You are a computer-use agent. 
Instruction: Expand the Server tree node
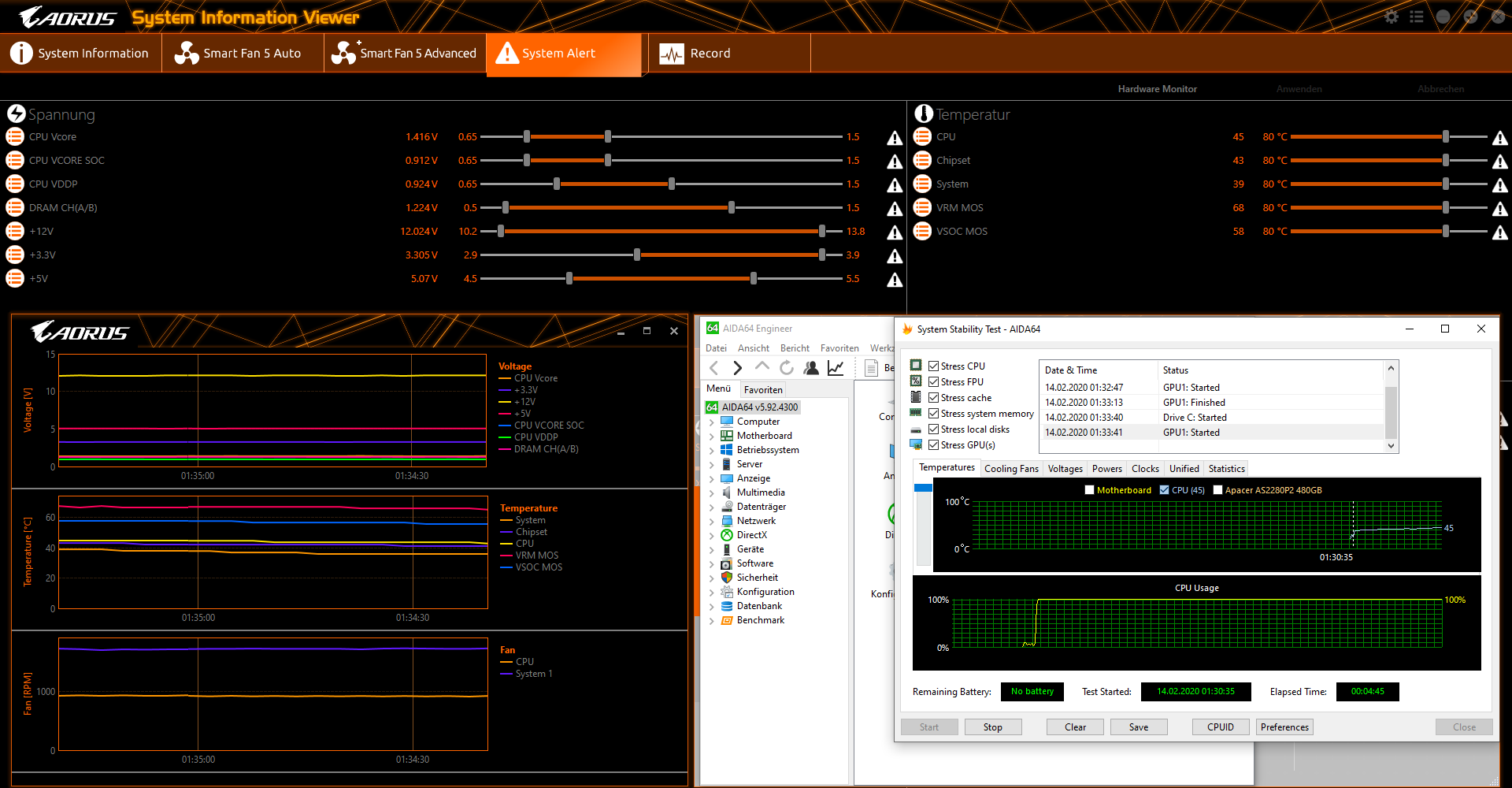712,464
